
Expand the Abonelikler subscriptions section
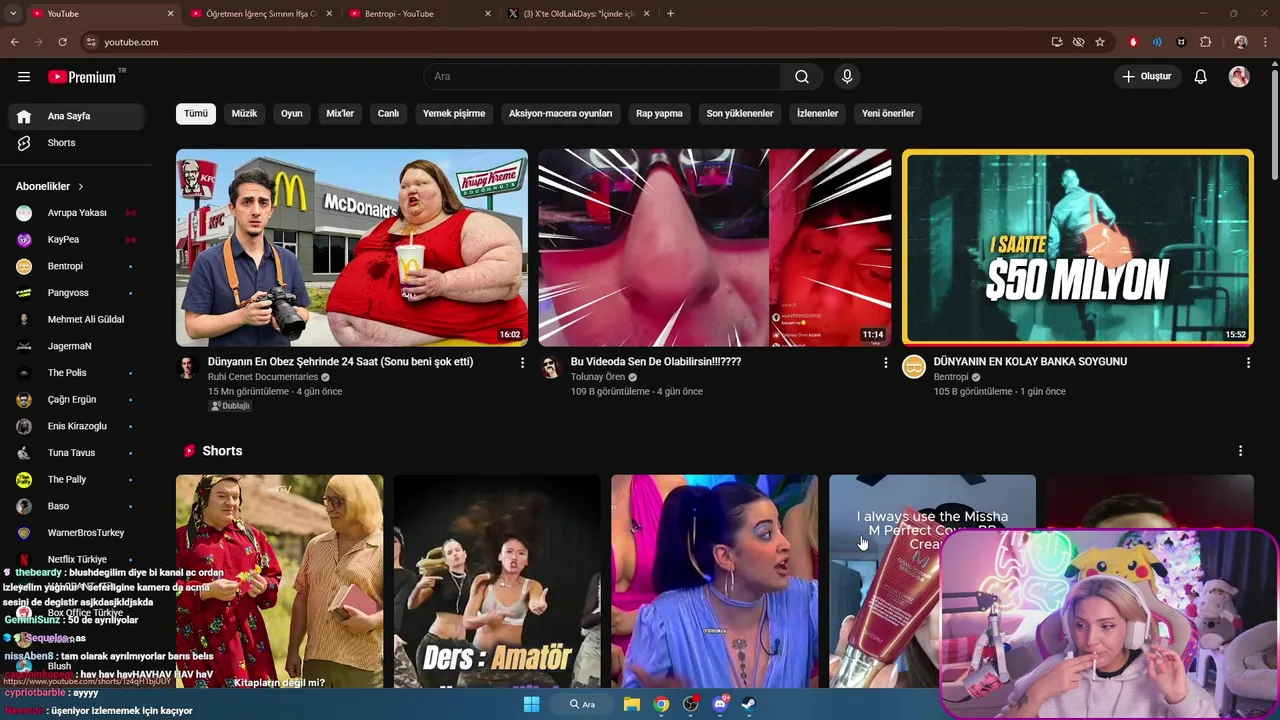[x=50, y=187]
